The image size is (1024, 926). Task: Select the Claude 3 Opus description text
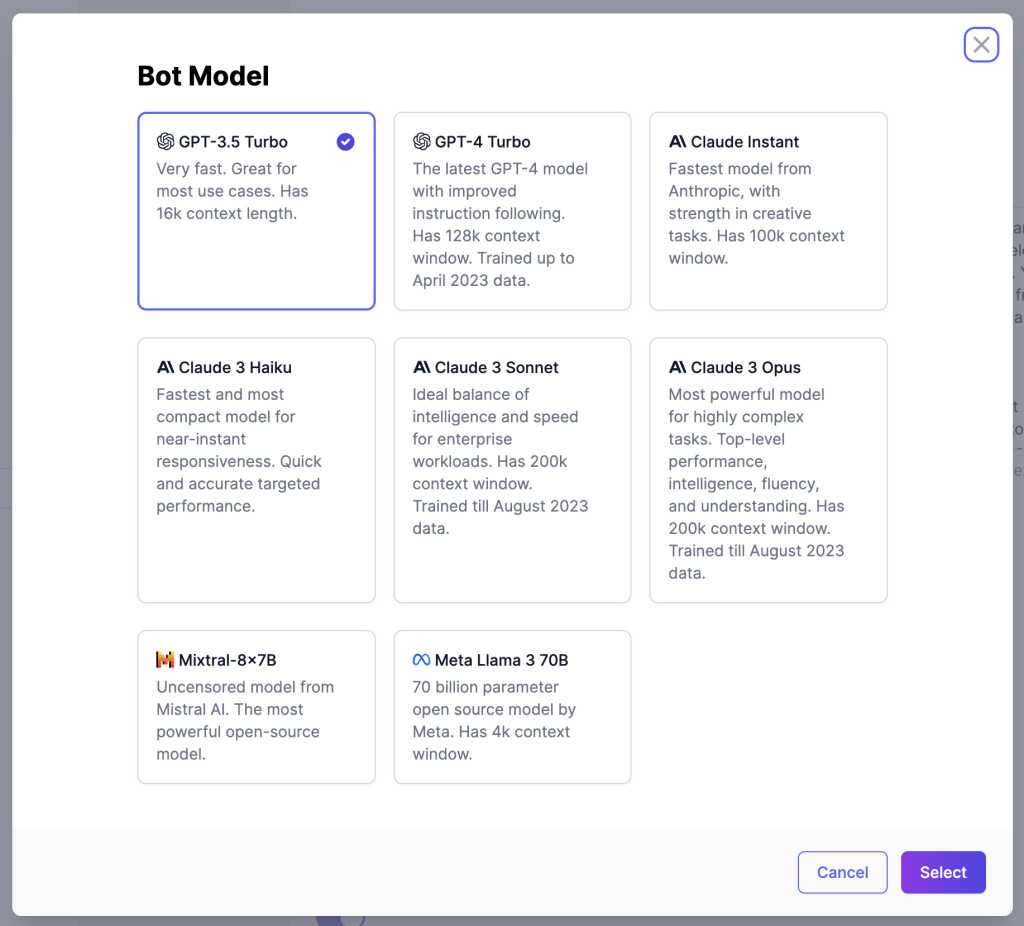point(756,484)
